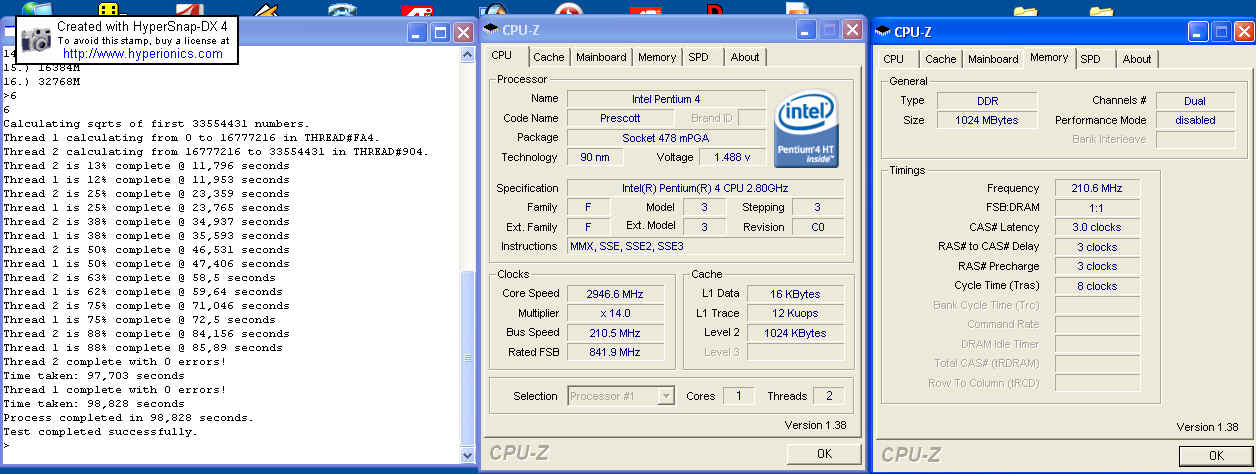The height and width of the screenshot is (474, 1256).
Task: Click the Performance Mode value disabled
Action: click(1195, 120)
